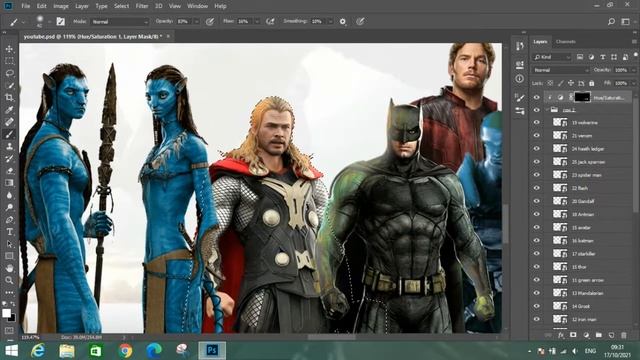
Task: Select the Groot layer
Action: (588, 306)
